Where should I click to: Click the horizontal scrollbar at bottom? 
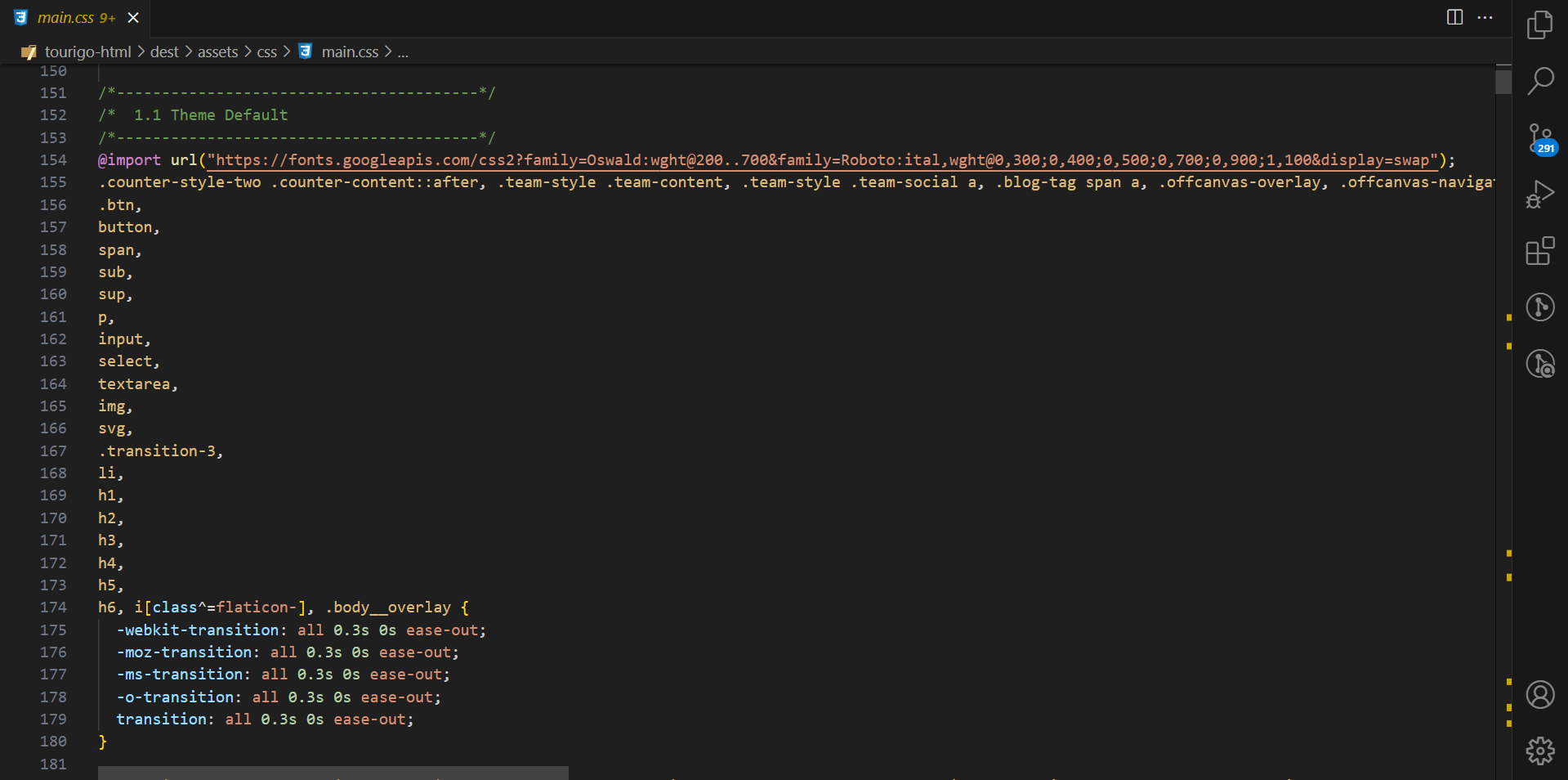[x=333, y=773]
